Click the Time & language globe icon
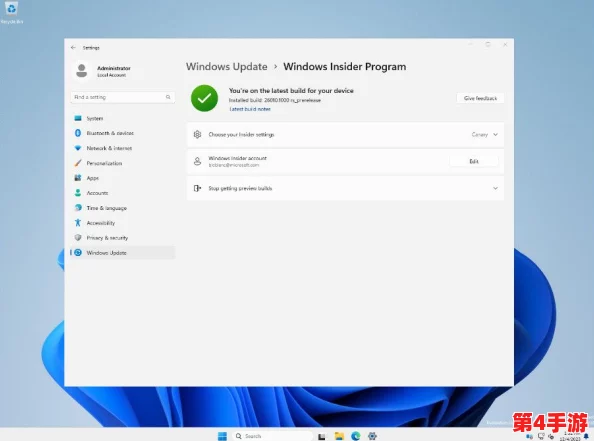This screenshot has height=441, width=594. tap(78, 208)
